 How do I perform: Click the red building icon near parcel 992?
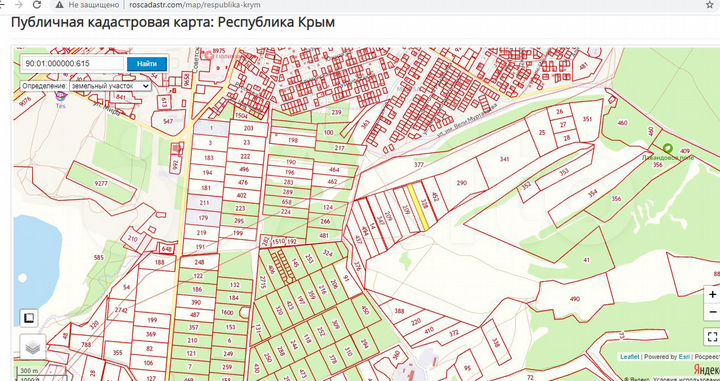[175, 149]
